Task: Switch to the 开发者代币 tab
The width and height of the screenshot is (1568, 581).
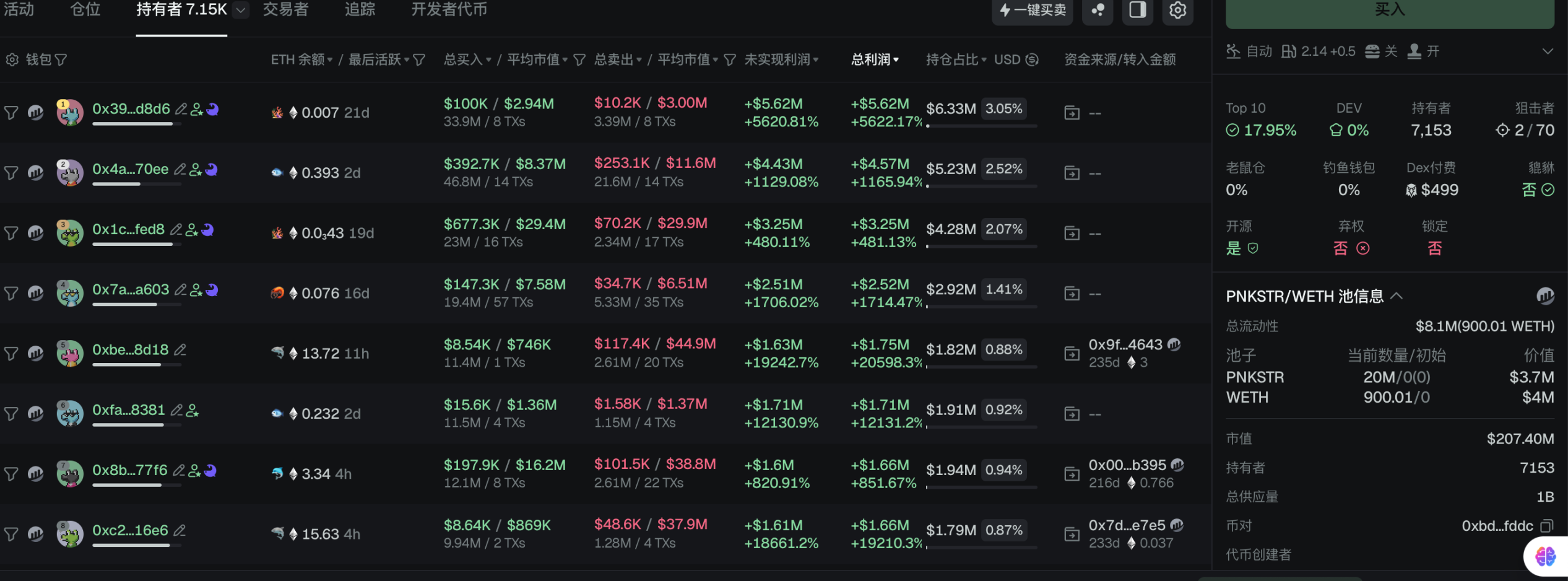Action: (449, 10)
